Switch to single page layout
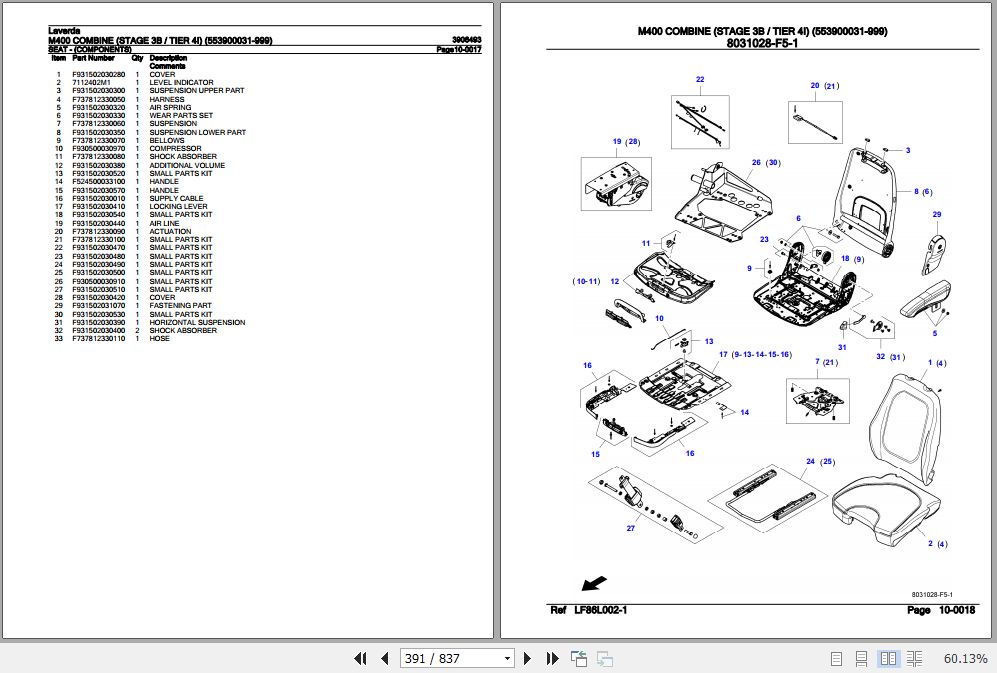This screenshot has width=997, height=673. coord(836,658)
